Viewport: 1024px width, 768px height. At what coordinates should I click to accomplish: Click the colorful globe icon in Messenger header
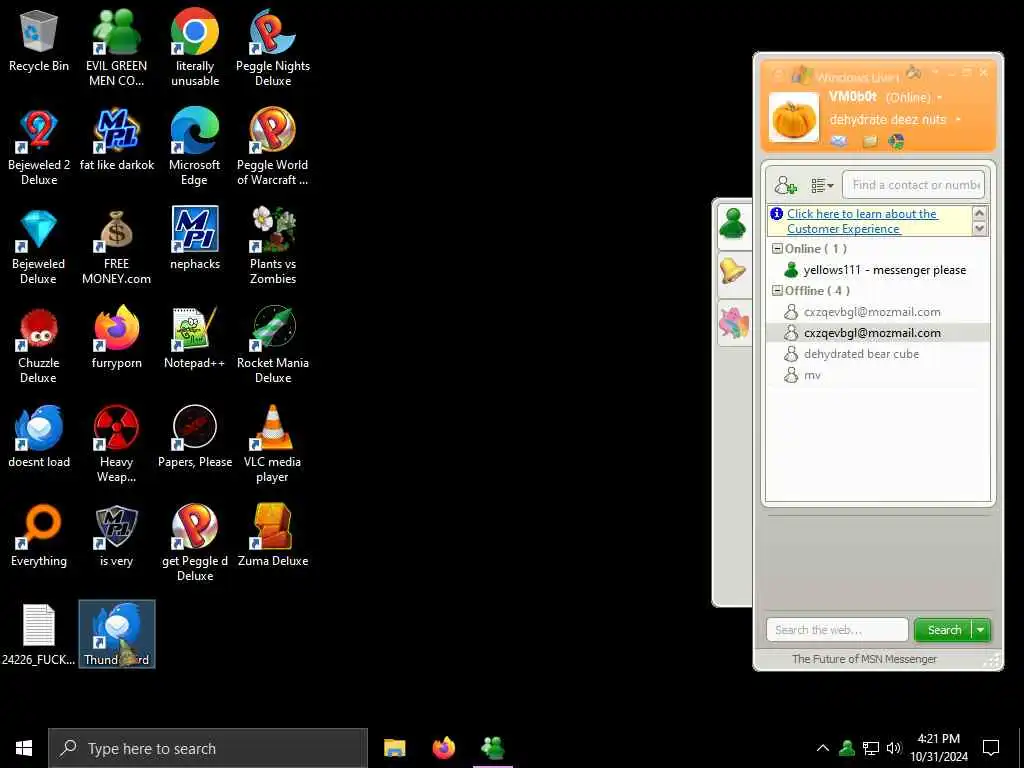(896, 140)
